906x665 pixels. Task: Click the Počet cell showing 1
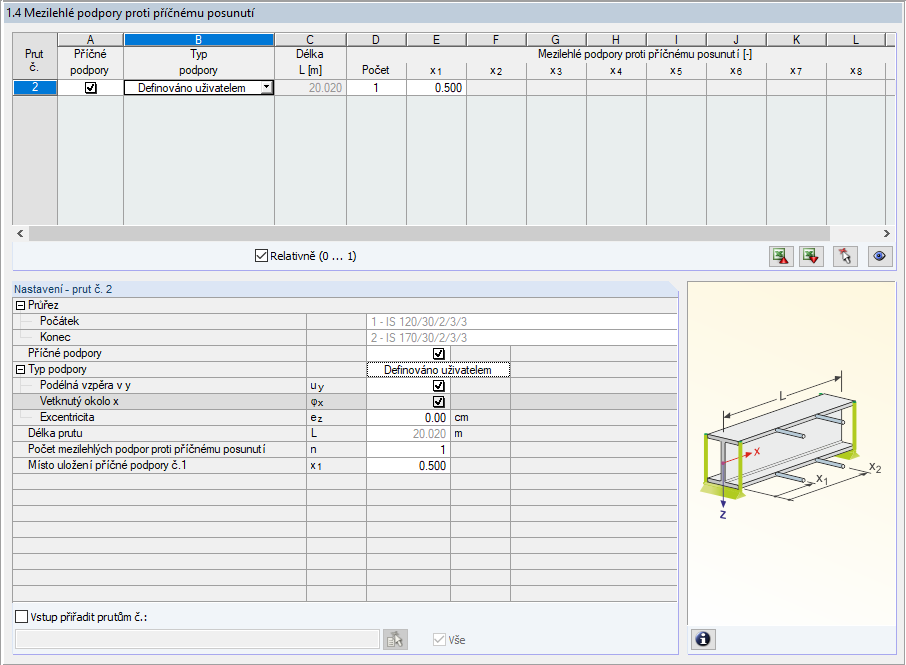(376, 88)
